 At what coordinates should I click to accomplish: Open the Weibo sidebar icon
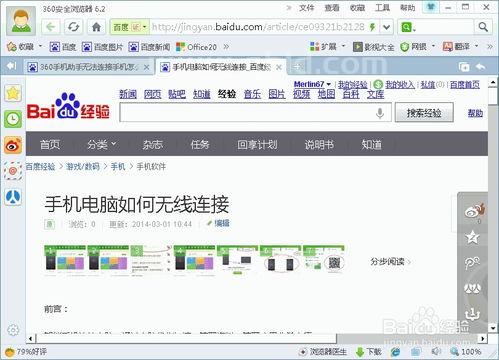[13, 145]
